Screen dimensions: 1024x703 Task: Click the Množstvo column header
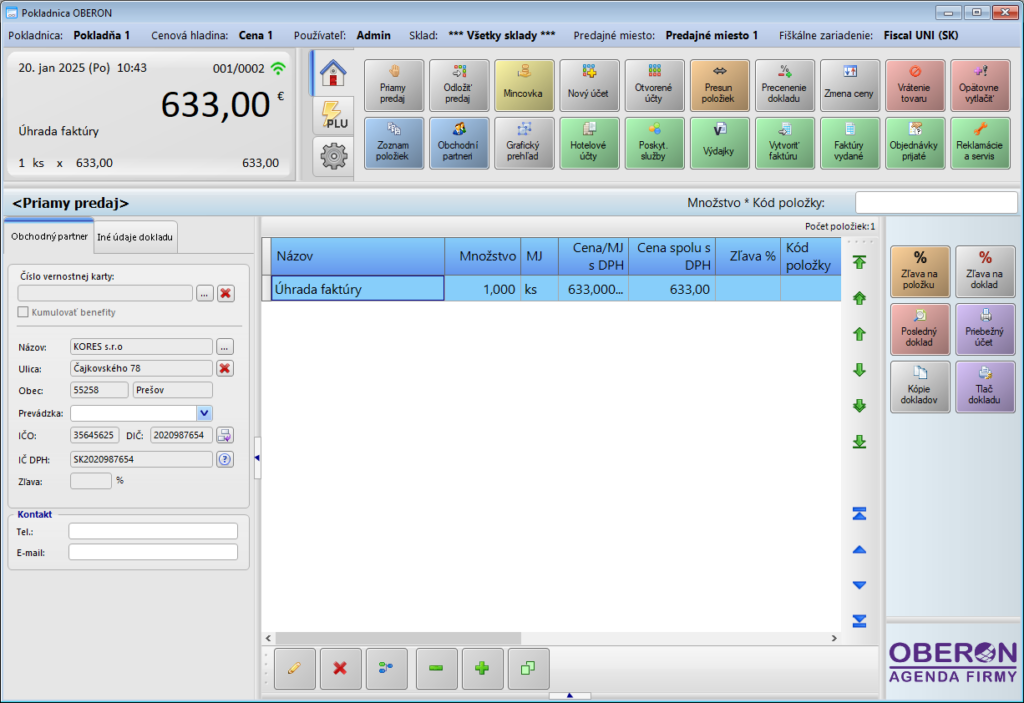tap(482, 256)
